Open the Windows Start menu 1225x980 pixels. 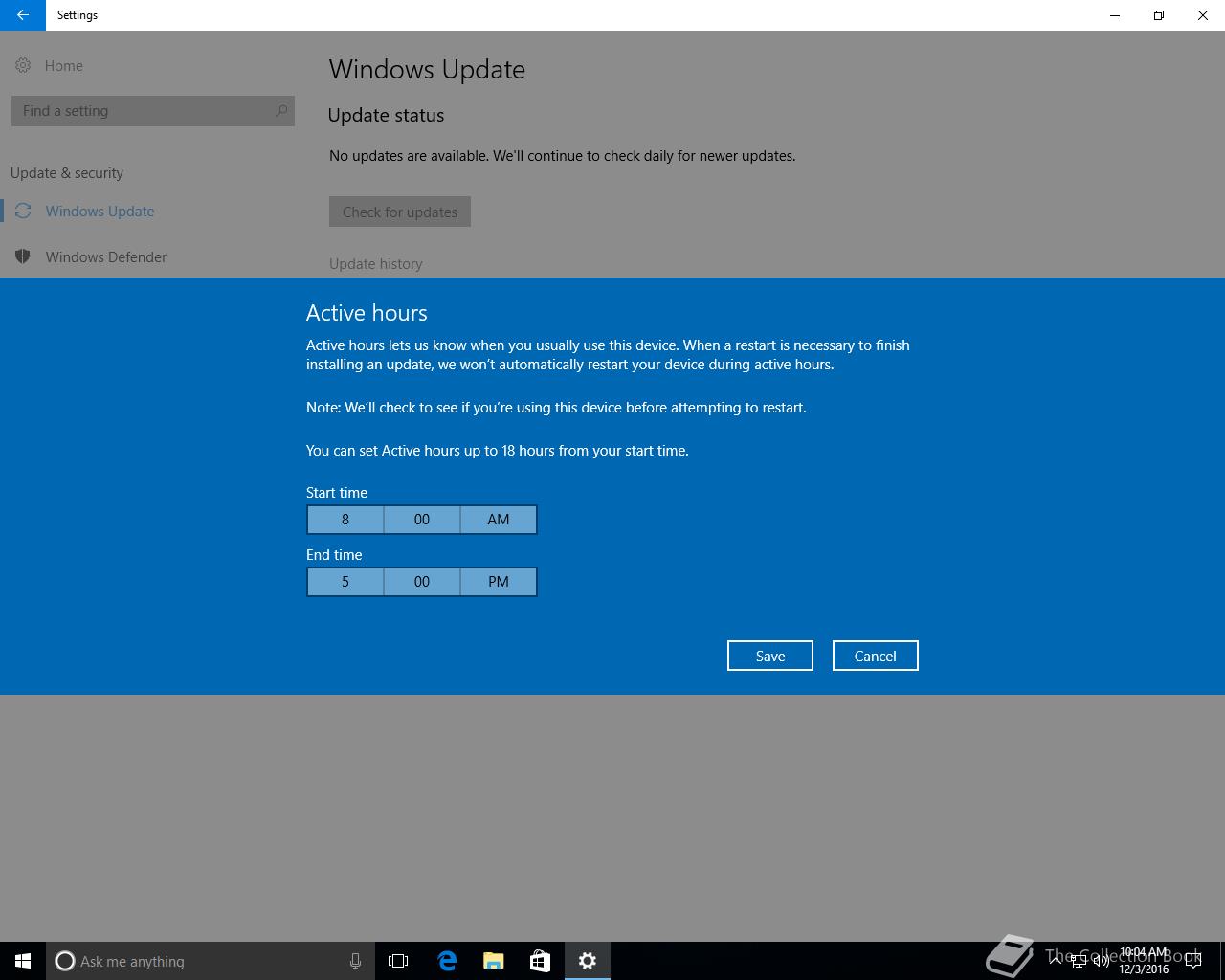tap(23, 961)
